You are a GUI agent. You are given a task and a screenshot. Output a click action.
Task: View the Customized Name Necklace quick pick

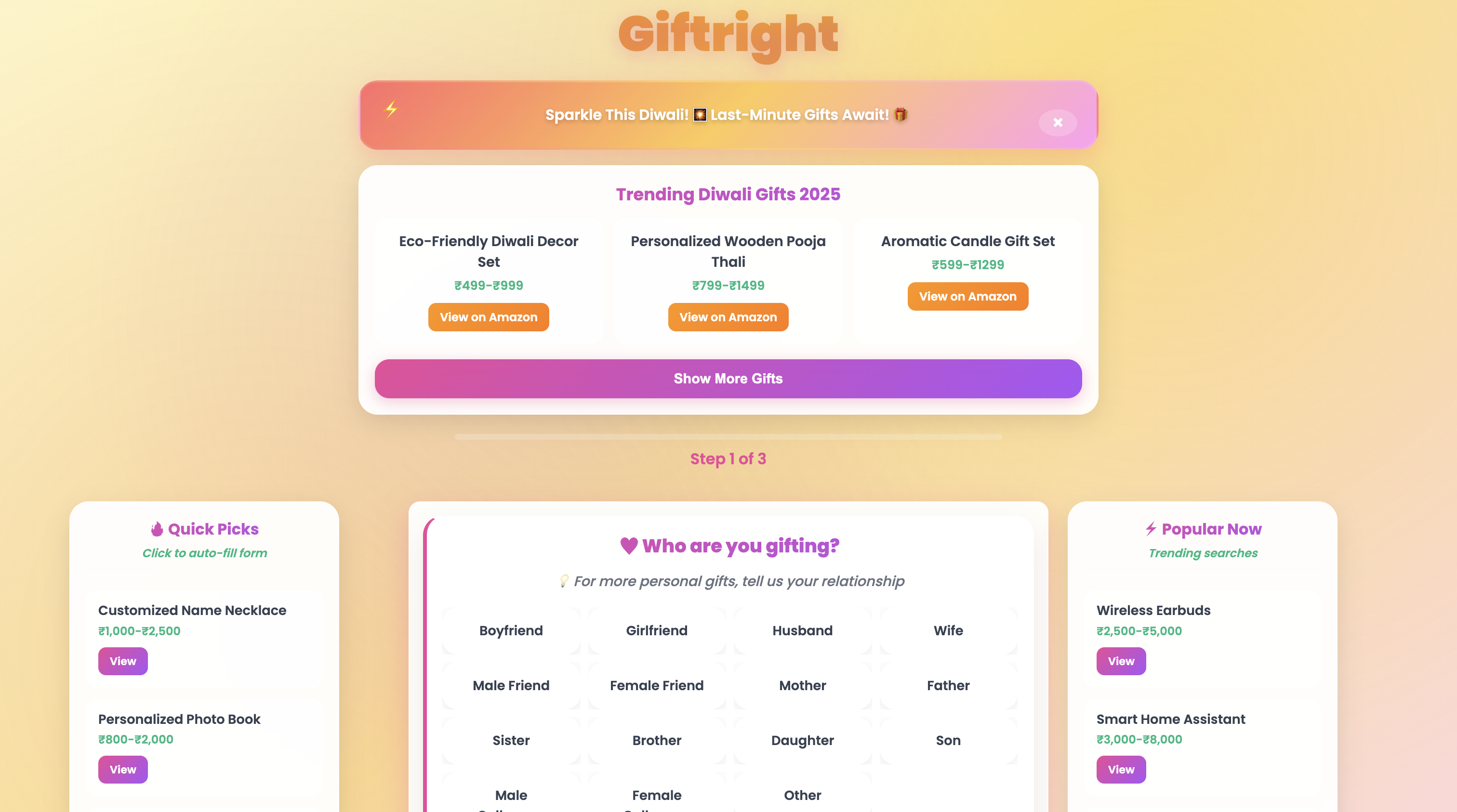click(123, 660)
